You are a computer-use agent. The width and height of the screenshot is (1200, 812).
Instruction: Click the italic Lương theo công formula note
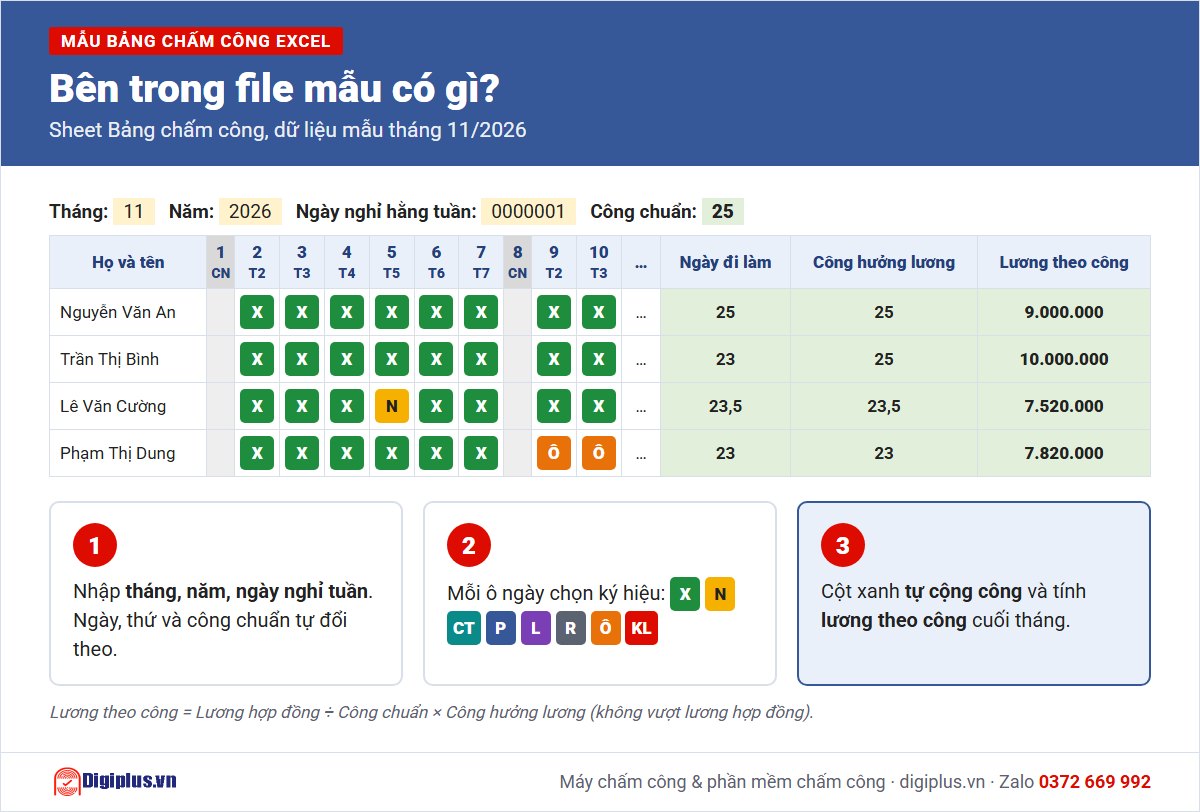(x=432, y=712)
